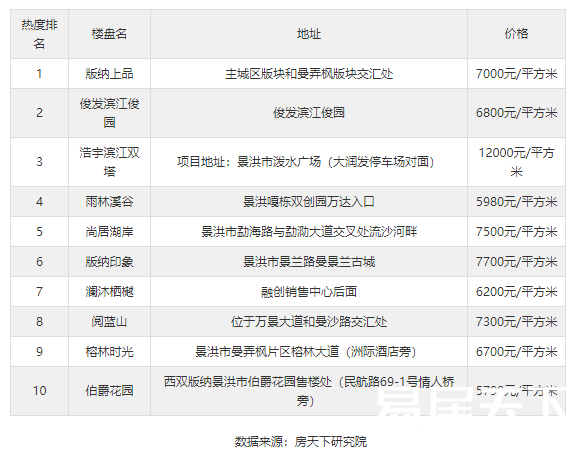574x451 pixels.
Task: Select the 版纳上品 property name
Action: (109, 74)
